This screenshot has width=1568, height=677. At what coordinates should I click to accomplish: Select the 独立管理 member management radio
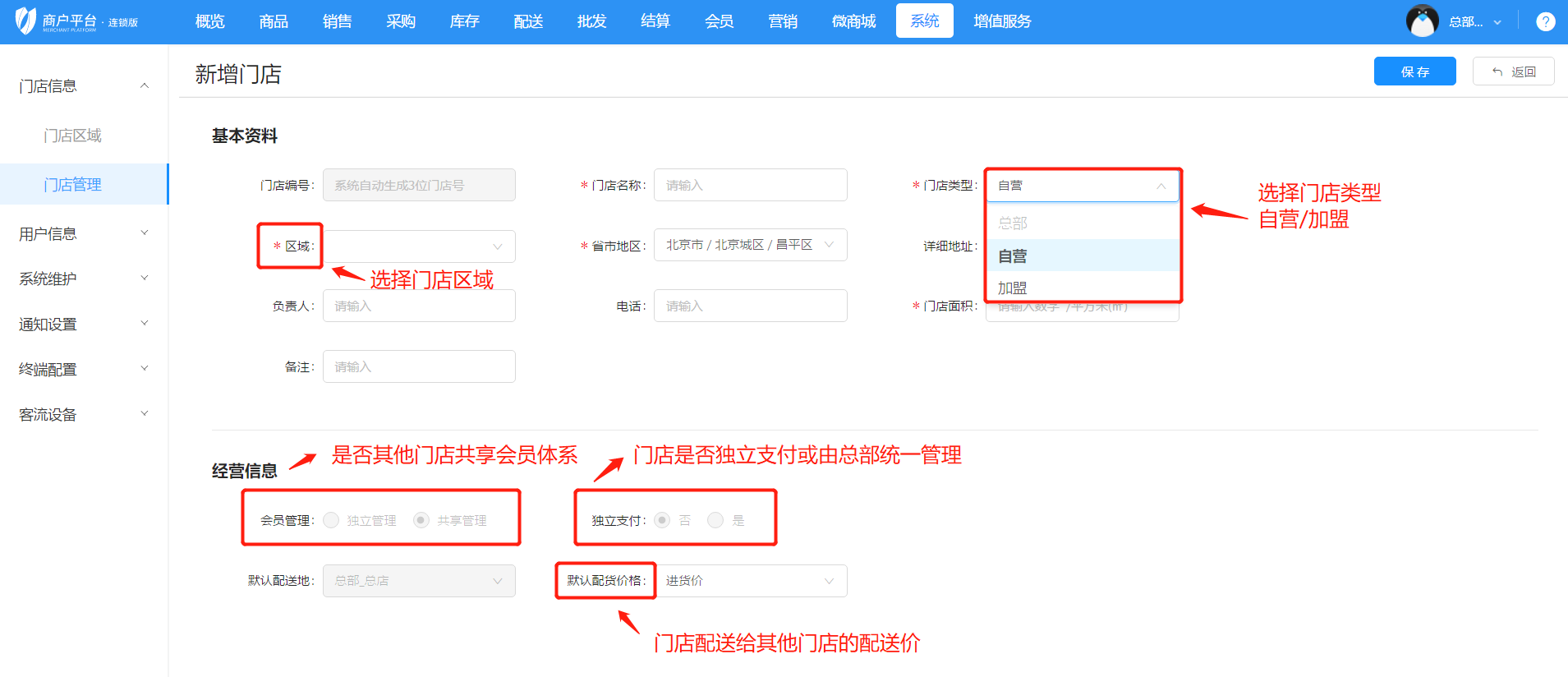tap(331, 520)
